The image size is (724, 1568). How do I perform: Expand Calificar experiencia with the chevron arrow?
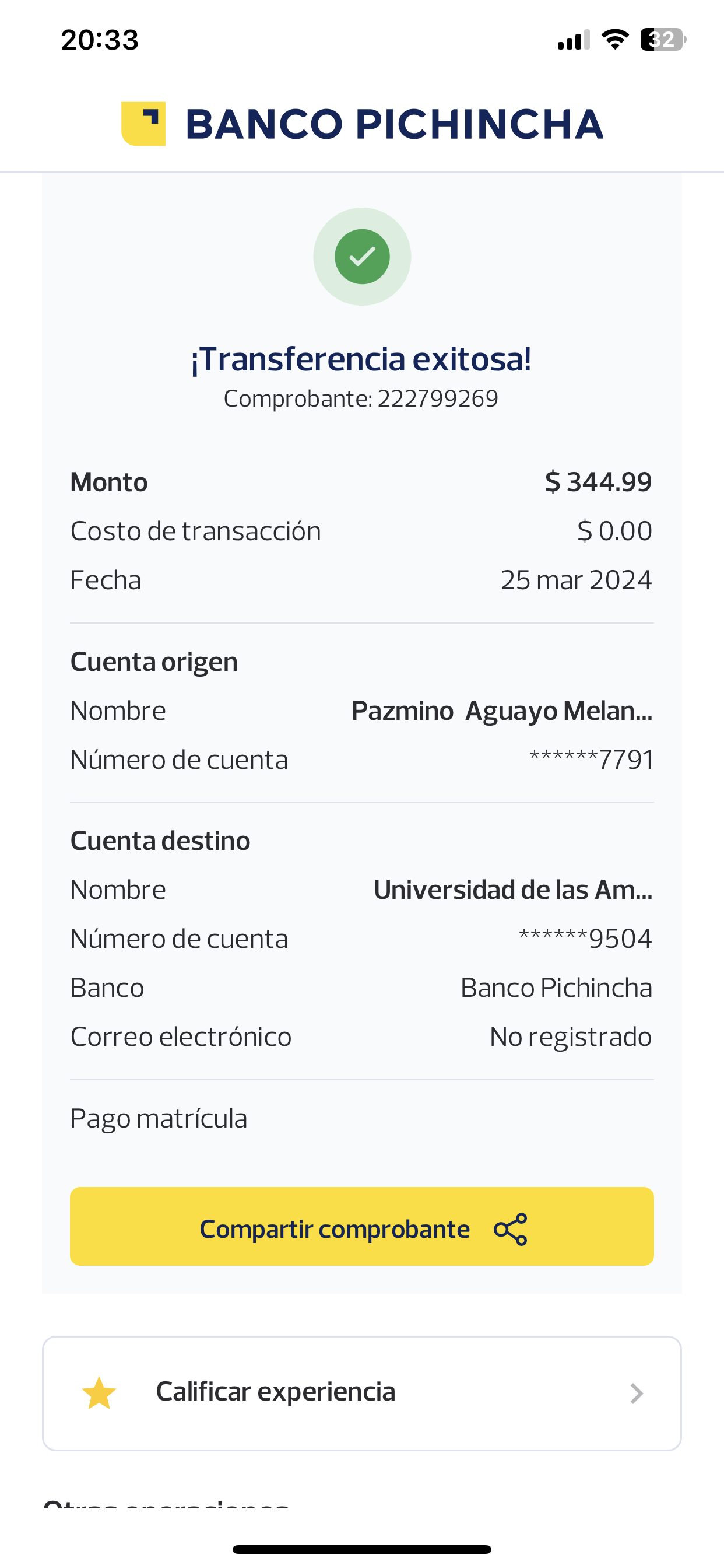point(637,1394)
